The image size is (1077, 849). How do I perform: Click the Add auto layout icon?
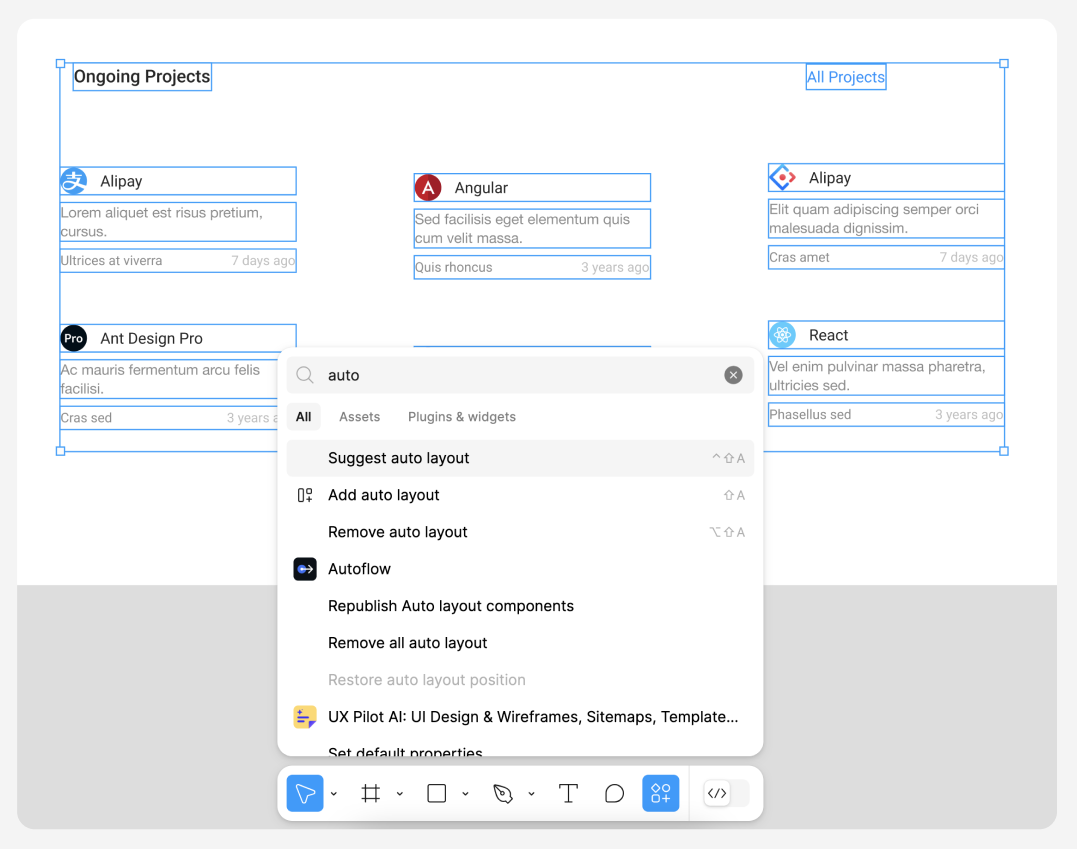(x=305, y=495)
